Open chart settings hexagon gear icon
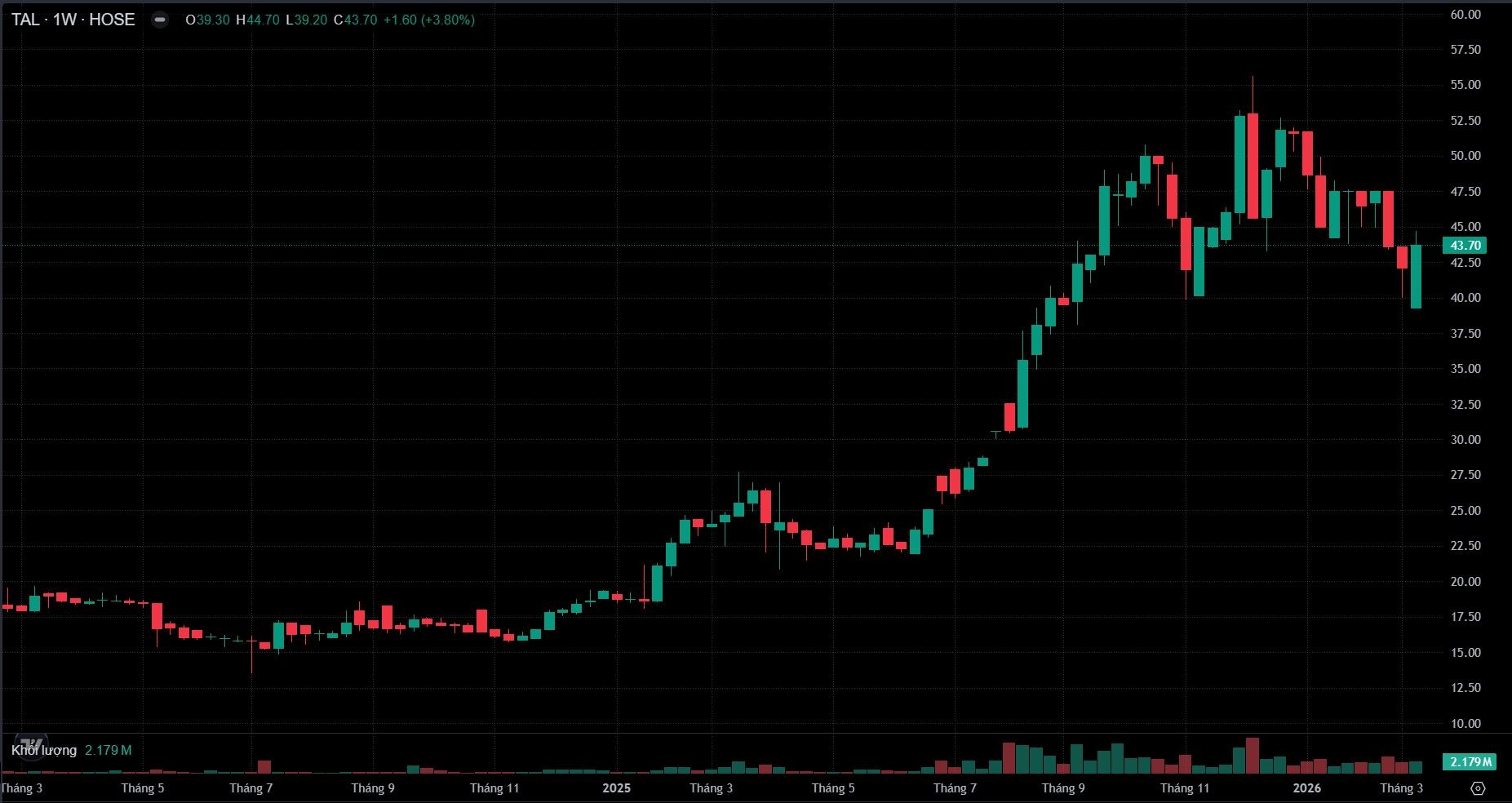Image resolution: width=1512 pixels, height=803 pixels. click(x=1478, y=788)
